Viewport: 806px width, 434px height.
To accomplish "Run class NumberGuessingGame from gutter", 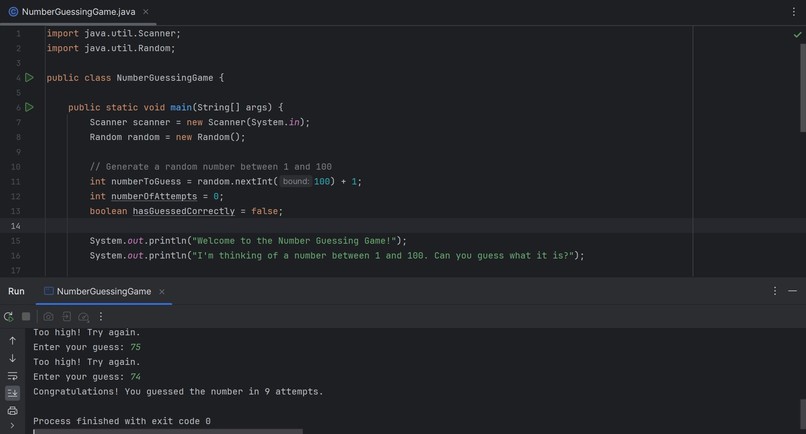I will [x=29, y=78].
